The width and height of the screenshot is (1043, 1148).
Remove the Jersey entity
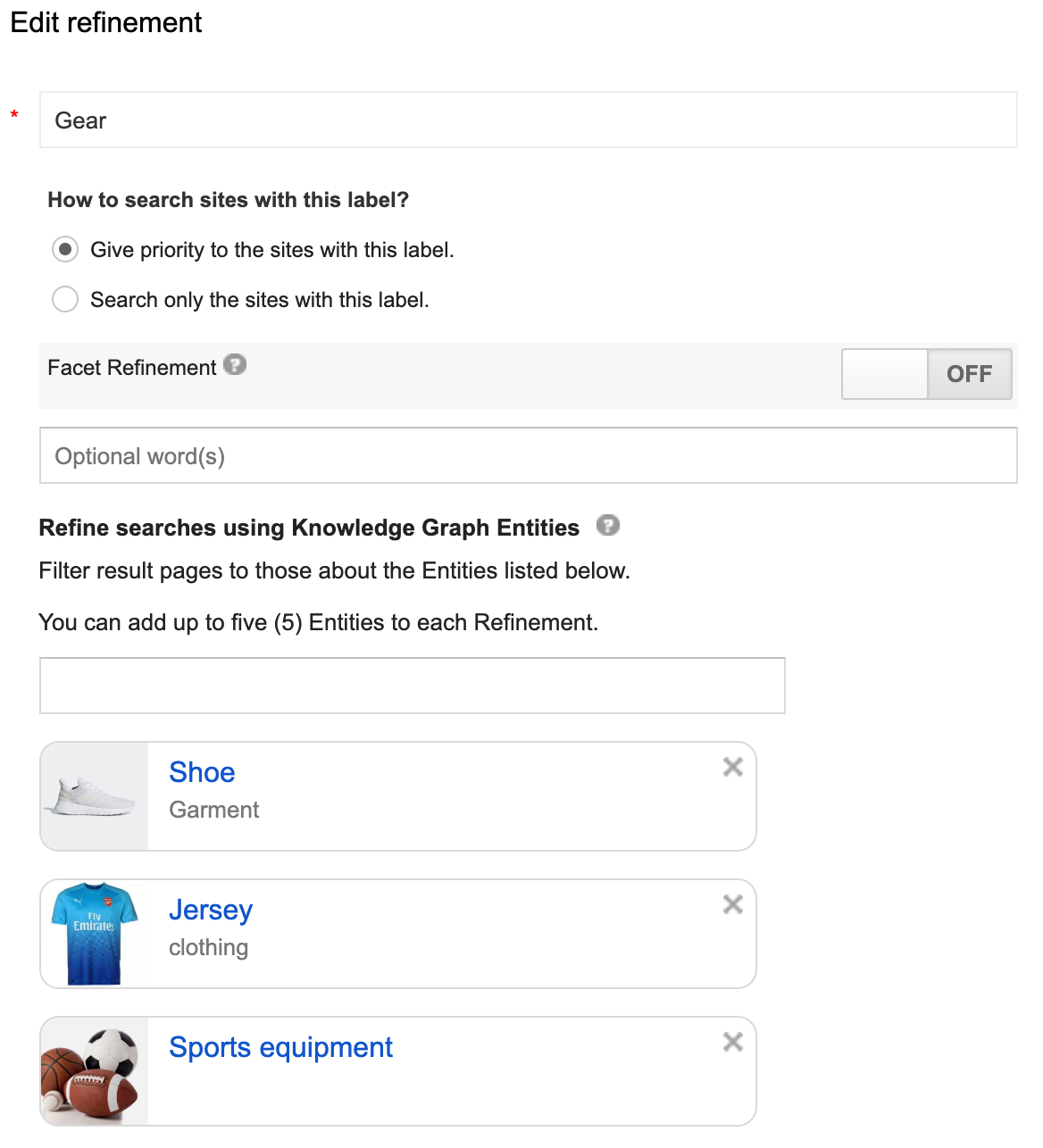733,904
